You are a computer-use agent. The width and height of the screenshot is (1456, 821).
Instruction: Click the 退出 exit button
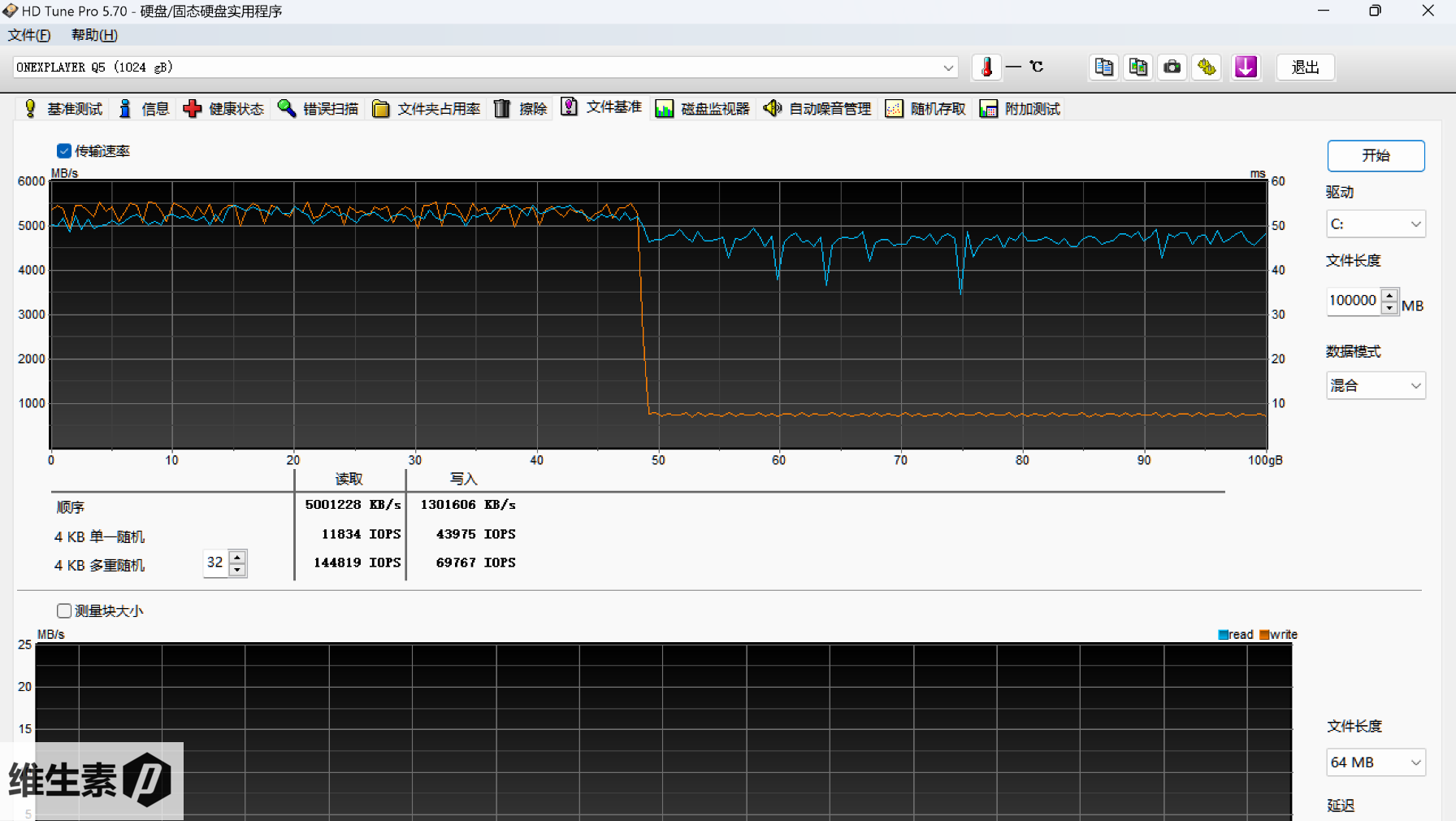(1305, 67)
